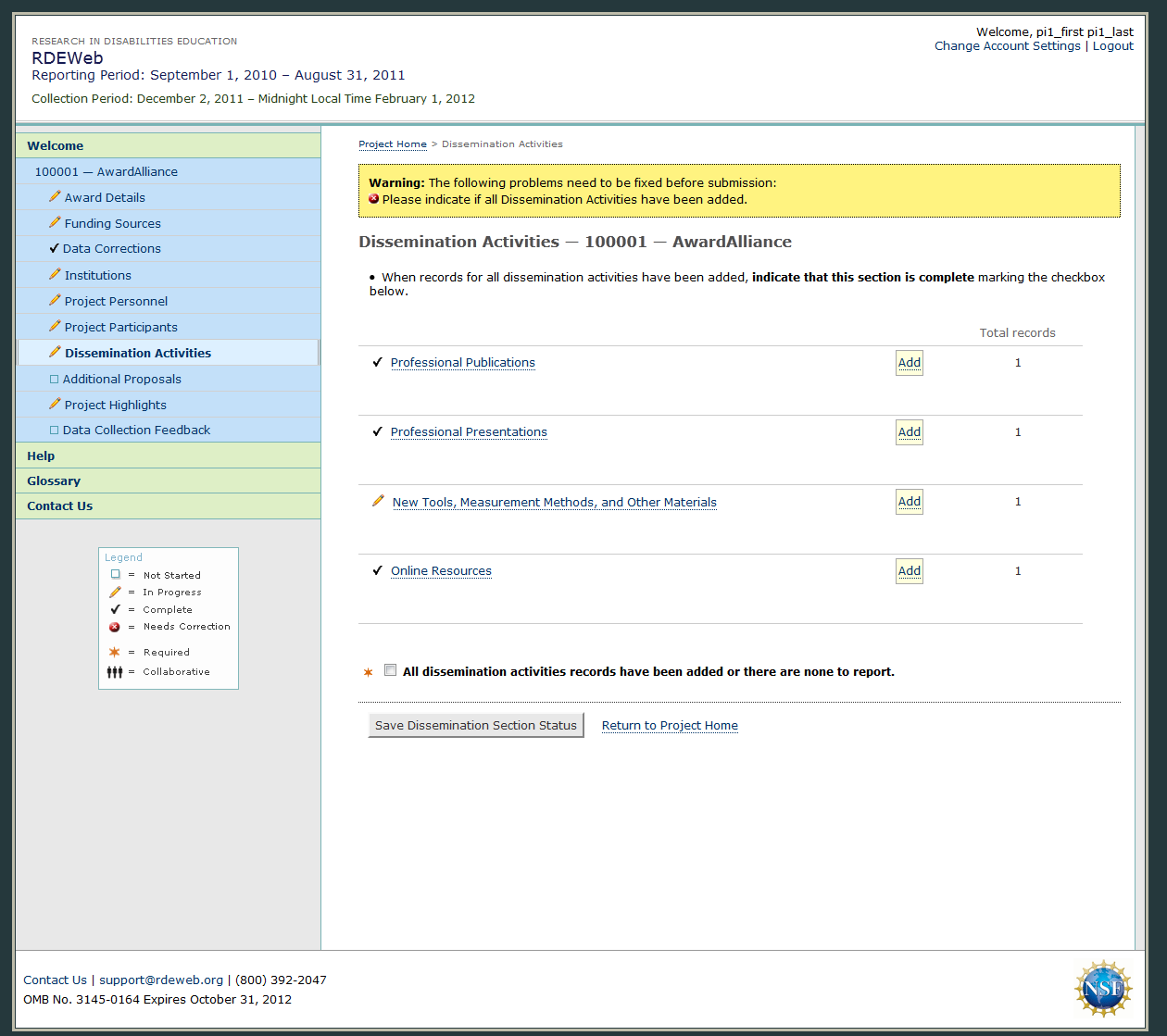Open the Glossary sidebar section
The width and height of the screenshot is (1167, 1036).
pyautogui.click(x=54, y=481)
